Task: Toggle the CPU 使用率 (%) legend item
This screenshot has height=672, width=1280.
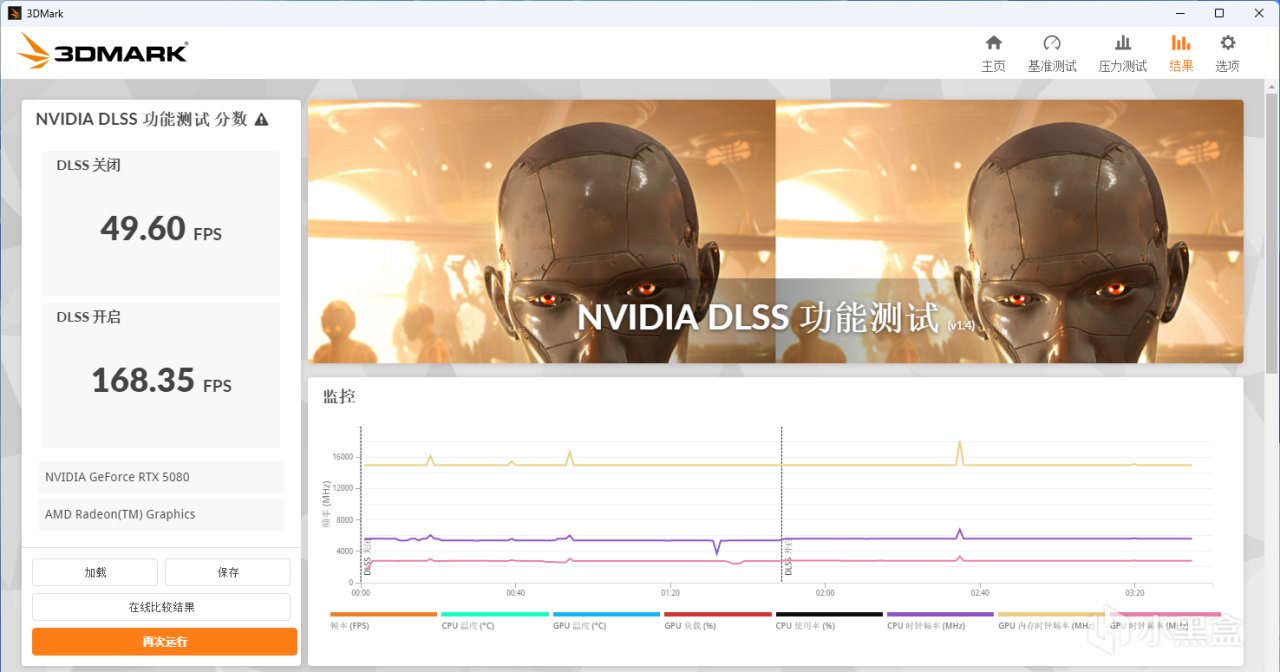Action: 829,619
